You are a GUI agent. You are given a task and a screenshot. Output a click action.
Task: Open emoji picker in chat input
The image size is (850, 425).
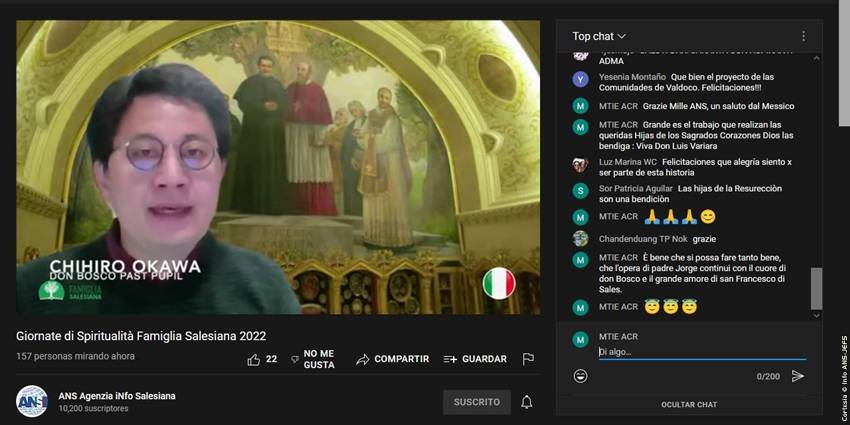point(581,376)
